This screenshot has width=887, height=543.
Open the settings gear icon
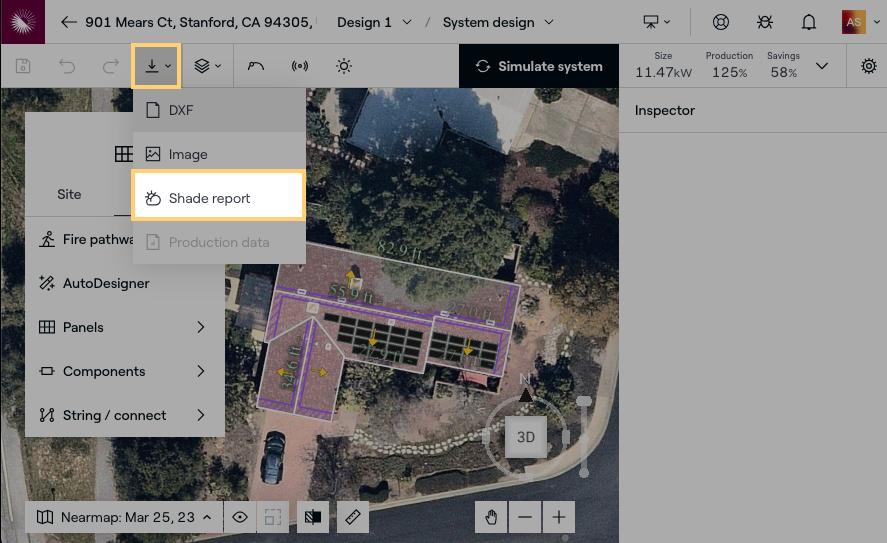868,66
